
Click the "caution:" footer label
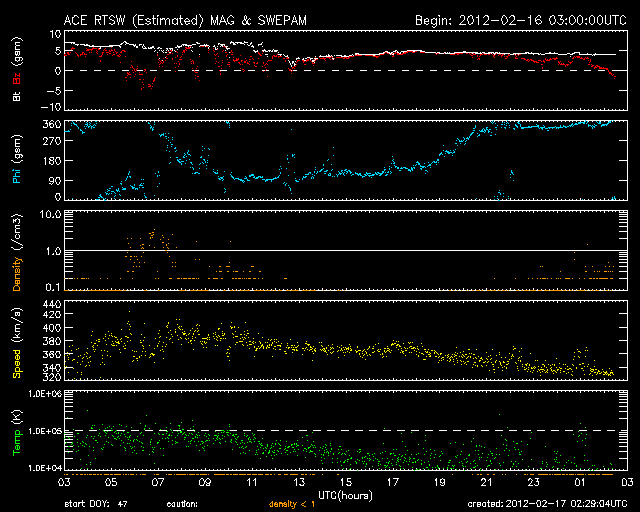182,504
